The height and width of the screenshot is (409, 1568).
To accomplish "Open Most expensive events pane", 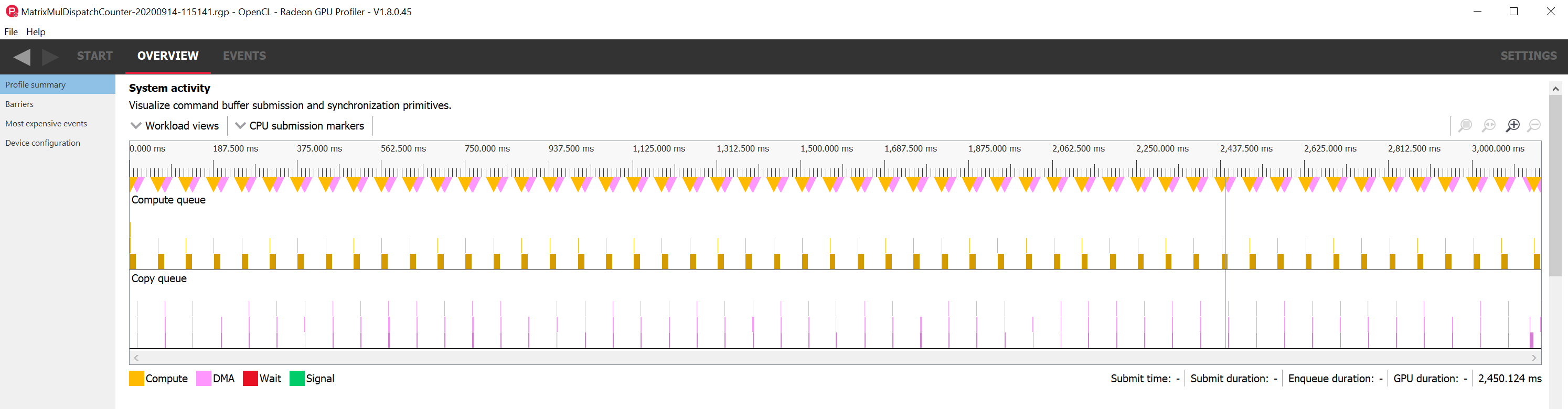I will 46,124.
